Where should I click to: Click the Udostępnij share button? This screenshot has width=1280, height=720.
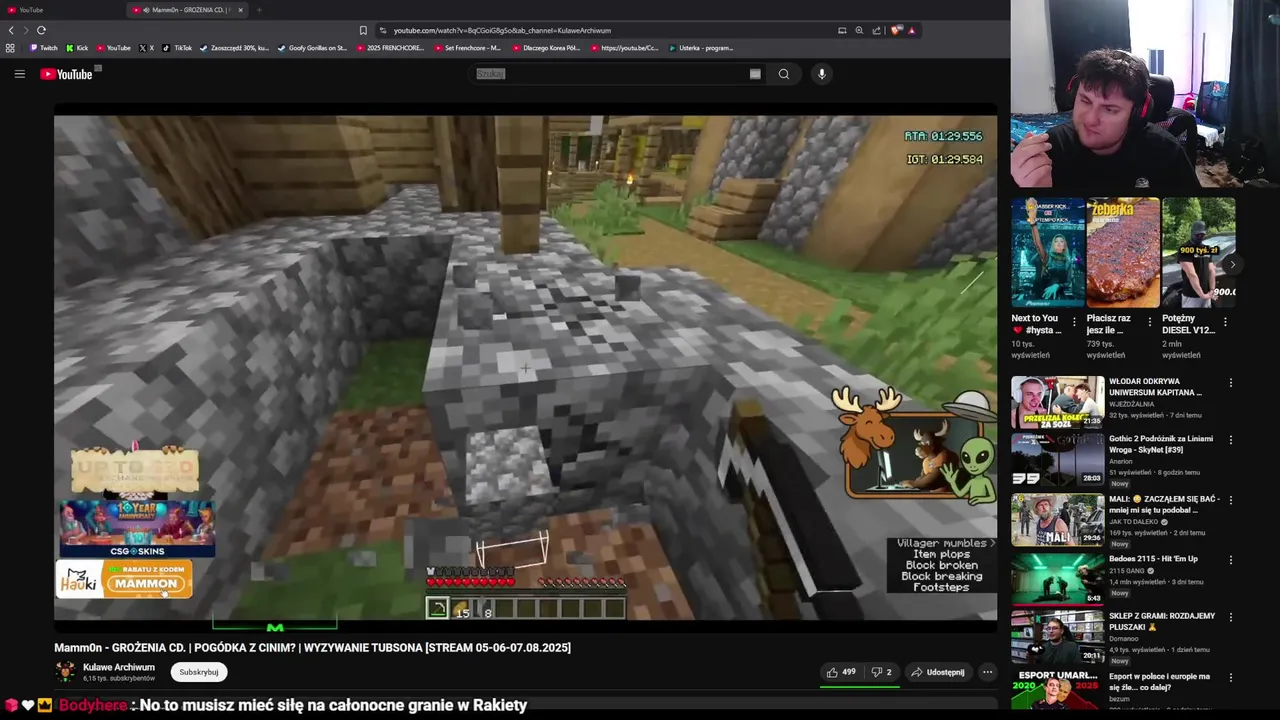(x=938, y=672)
